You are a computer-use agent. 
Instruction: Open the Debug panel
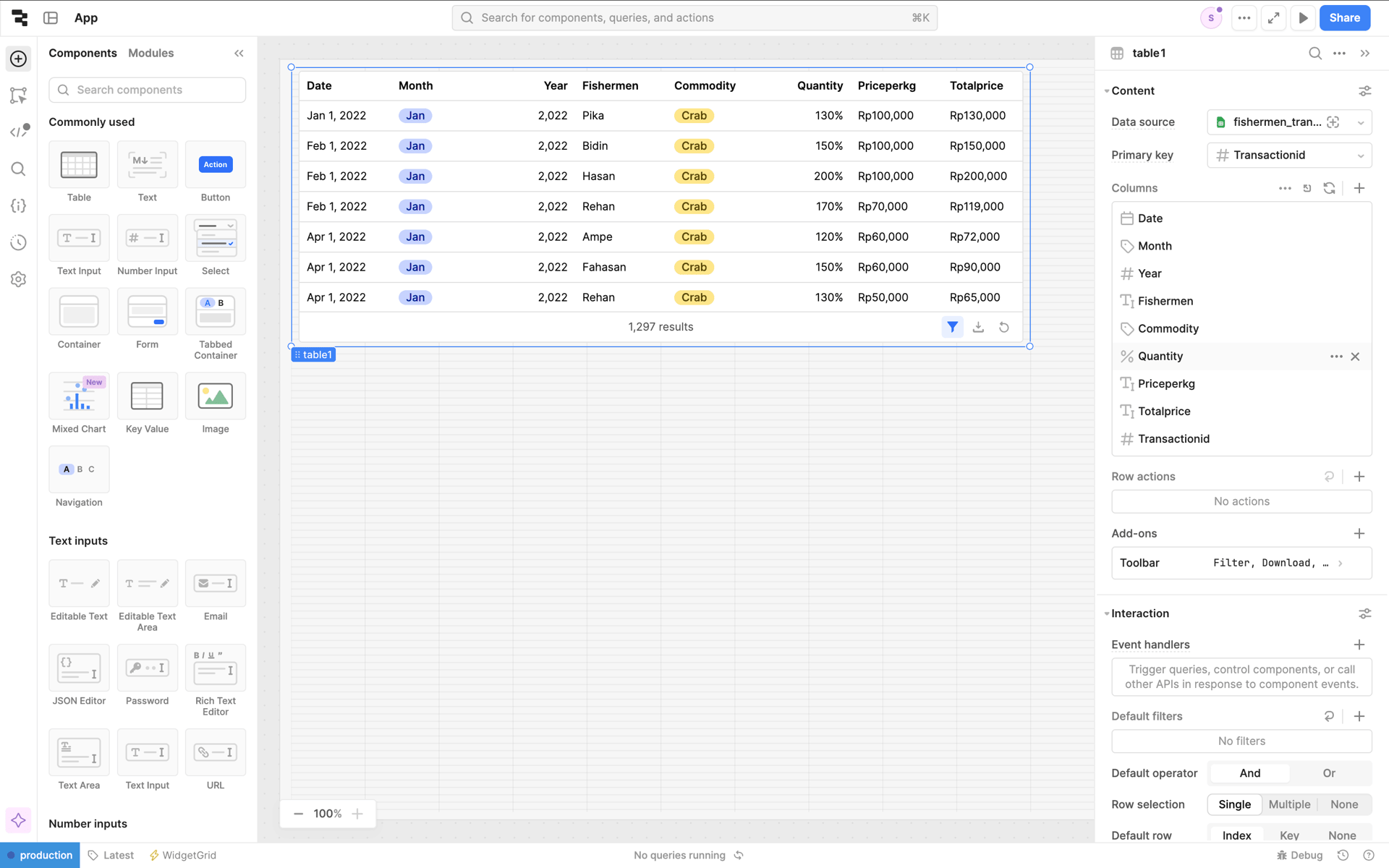click(x=1299, y=855)
